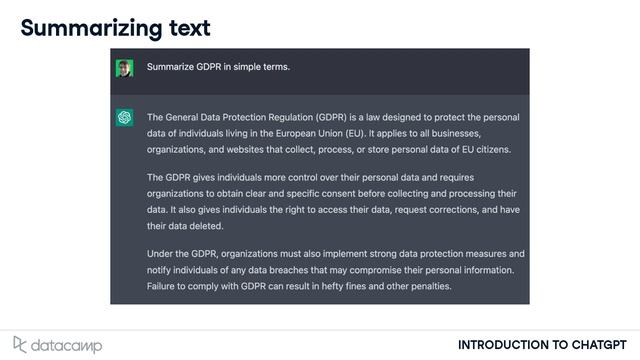Click the words 'clear and specific consent'
640x360 pixels.
pos(300,193)
